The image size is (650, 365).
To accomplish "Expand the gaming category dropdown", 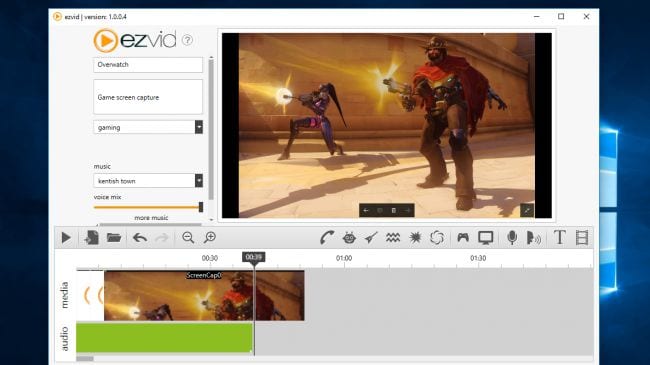I will (199, 127).
